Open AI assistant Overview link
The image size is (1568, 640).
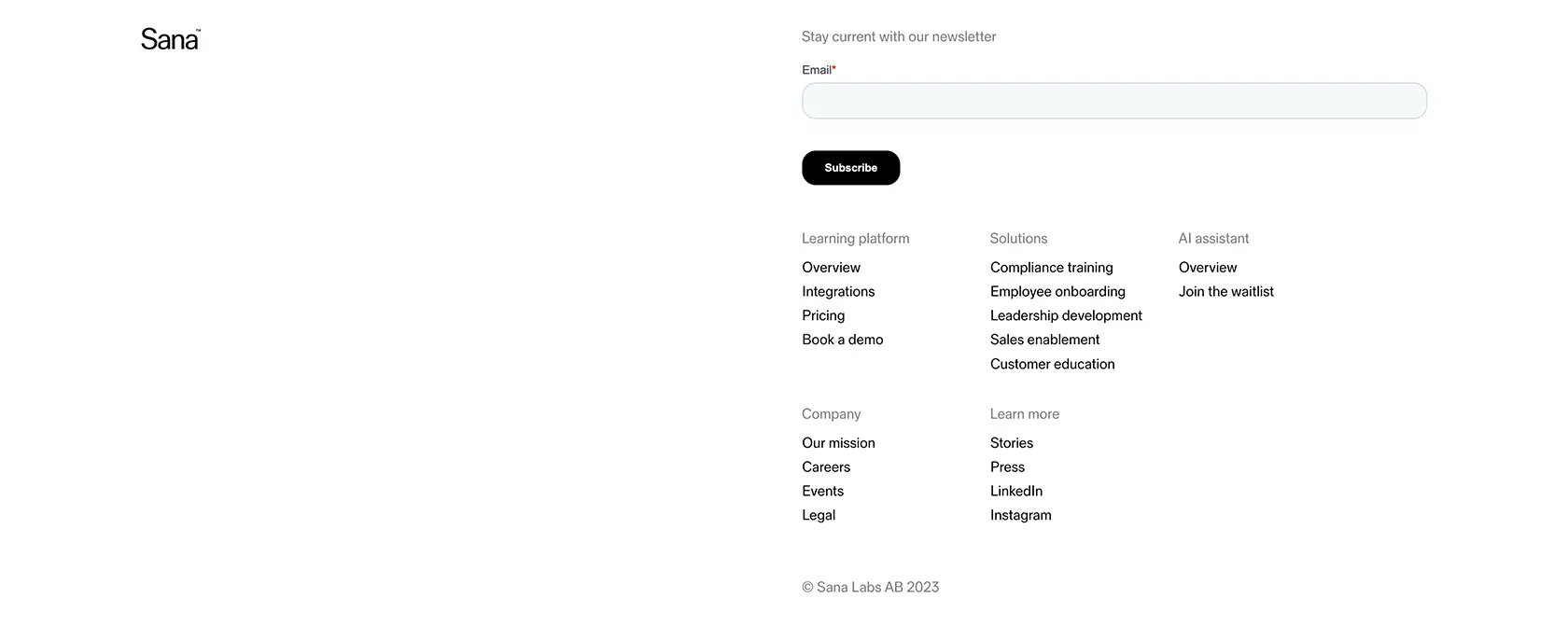click(1208, 268)
